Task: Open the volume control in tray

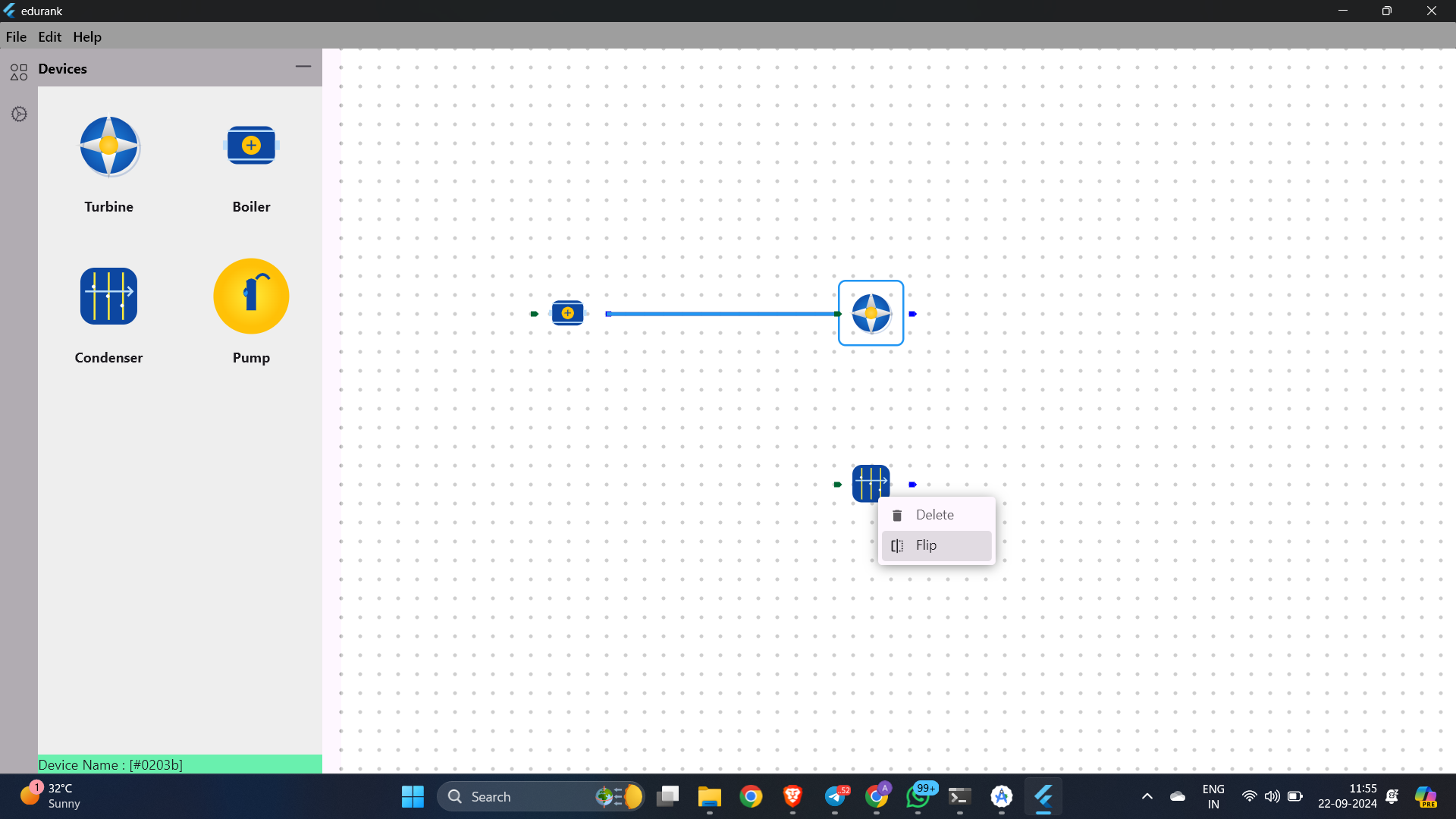Action: click(x=1272, y=796)
